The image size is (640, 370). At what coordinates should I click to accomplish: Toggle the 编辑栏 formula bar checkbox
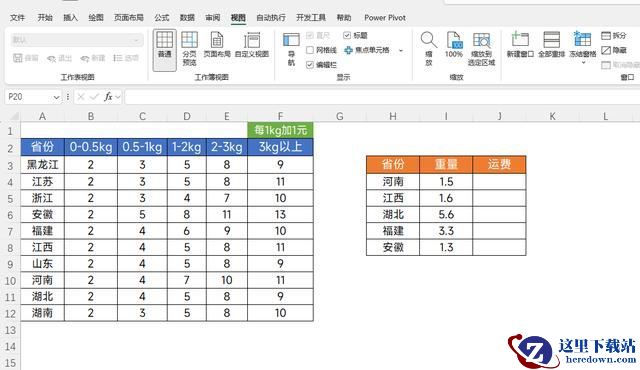(x=310, y=65)
